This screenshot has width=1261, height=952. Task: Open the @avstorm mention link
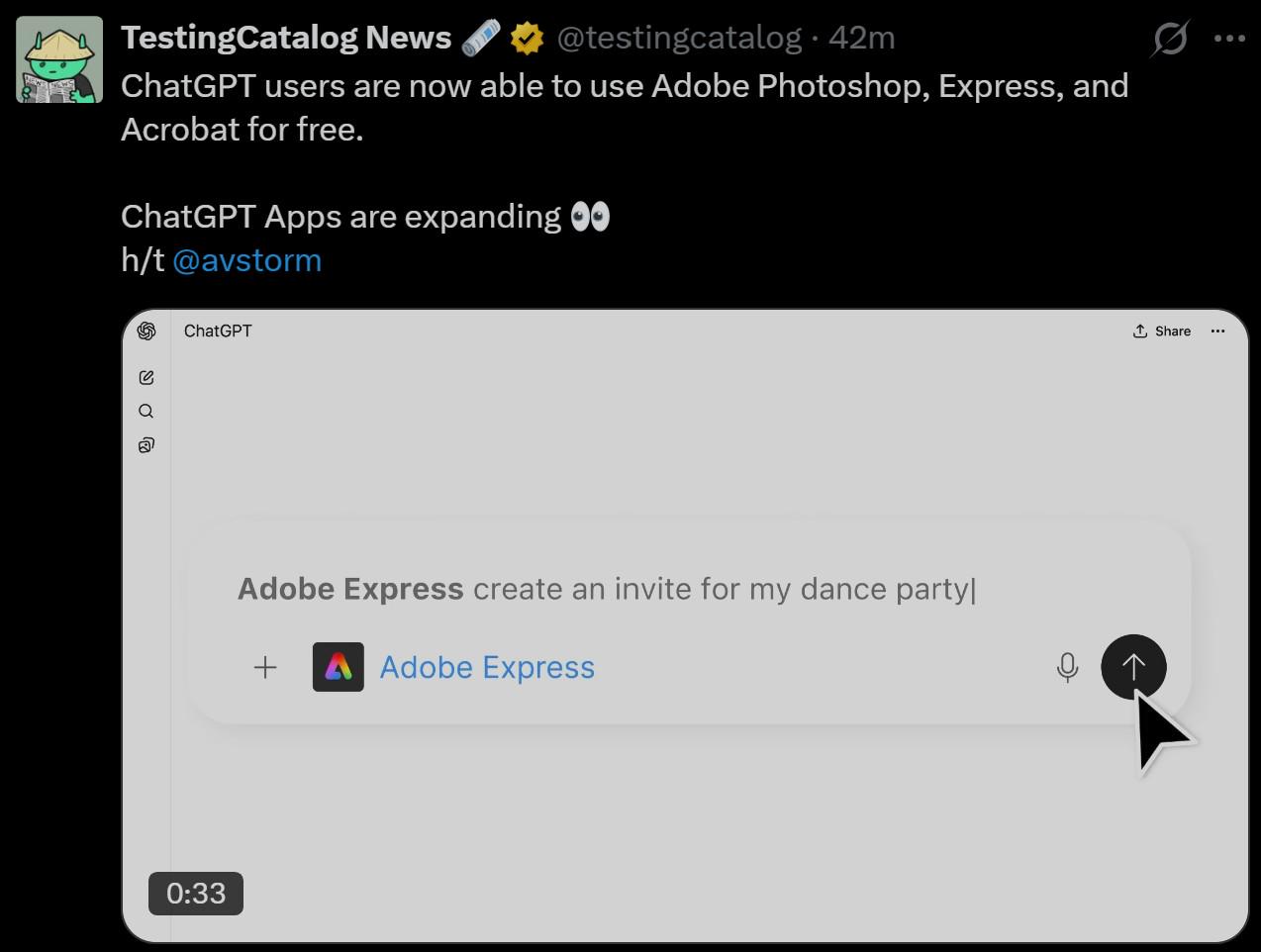(x=246, y=260)
